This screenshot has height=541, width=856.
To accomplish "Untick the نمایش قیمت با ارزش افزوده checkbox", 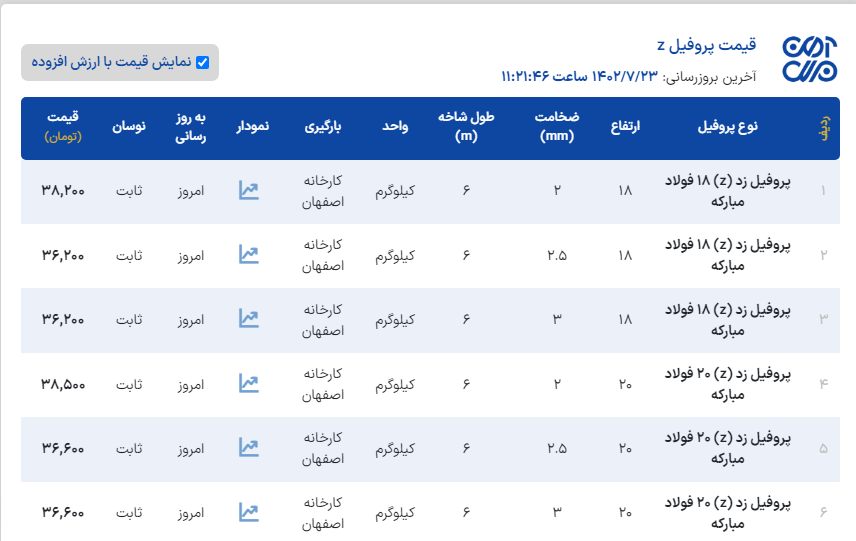I will [203, 62].
